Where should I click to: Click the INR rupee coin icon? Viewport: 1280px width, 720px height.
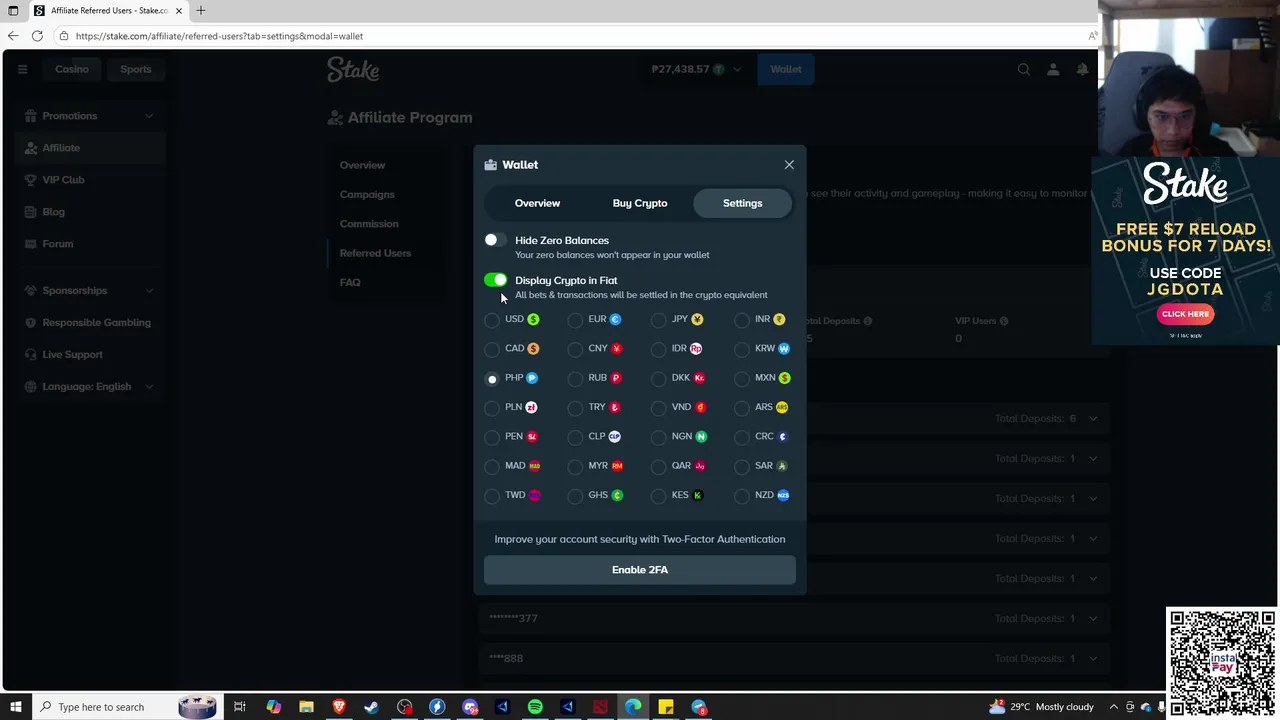(x=779, y=319)
